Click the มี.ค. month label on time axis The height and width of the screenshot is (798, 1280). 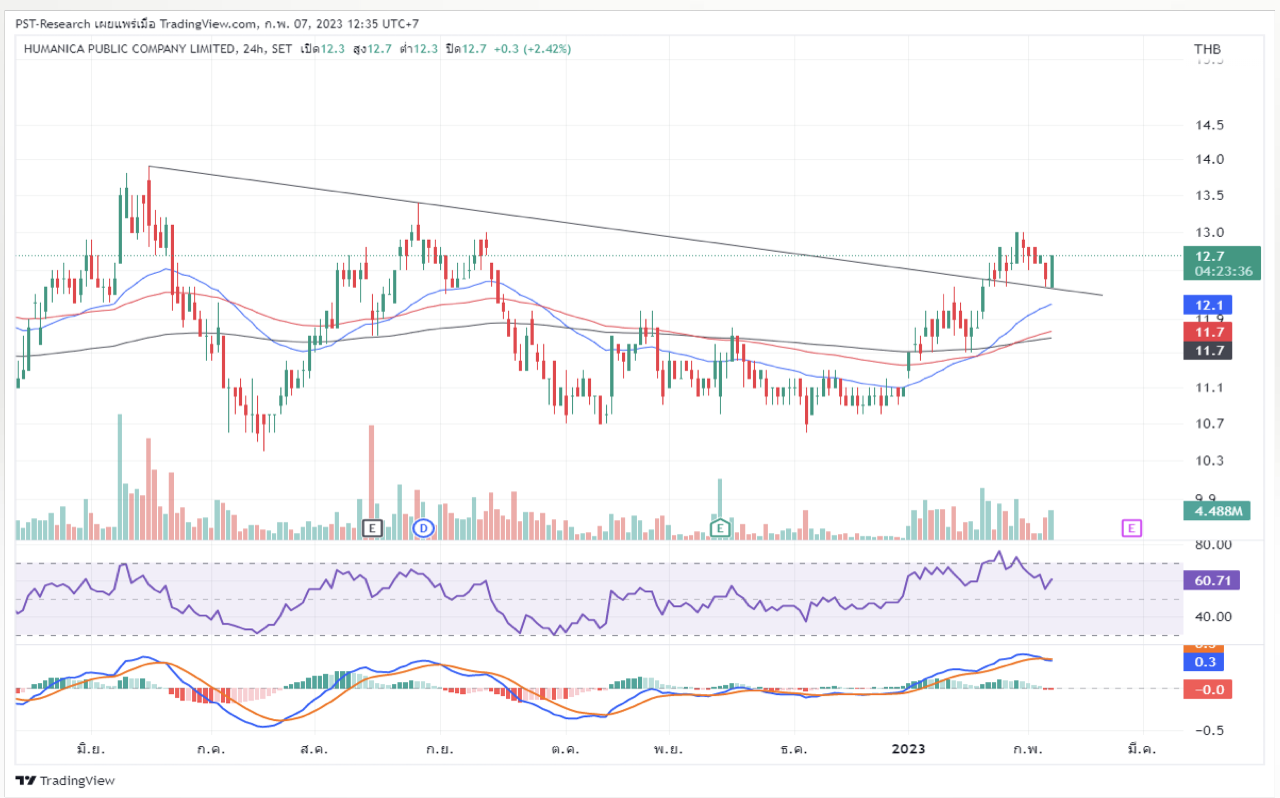pyautogui.click(x=1141, y=748)
